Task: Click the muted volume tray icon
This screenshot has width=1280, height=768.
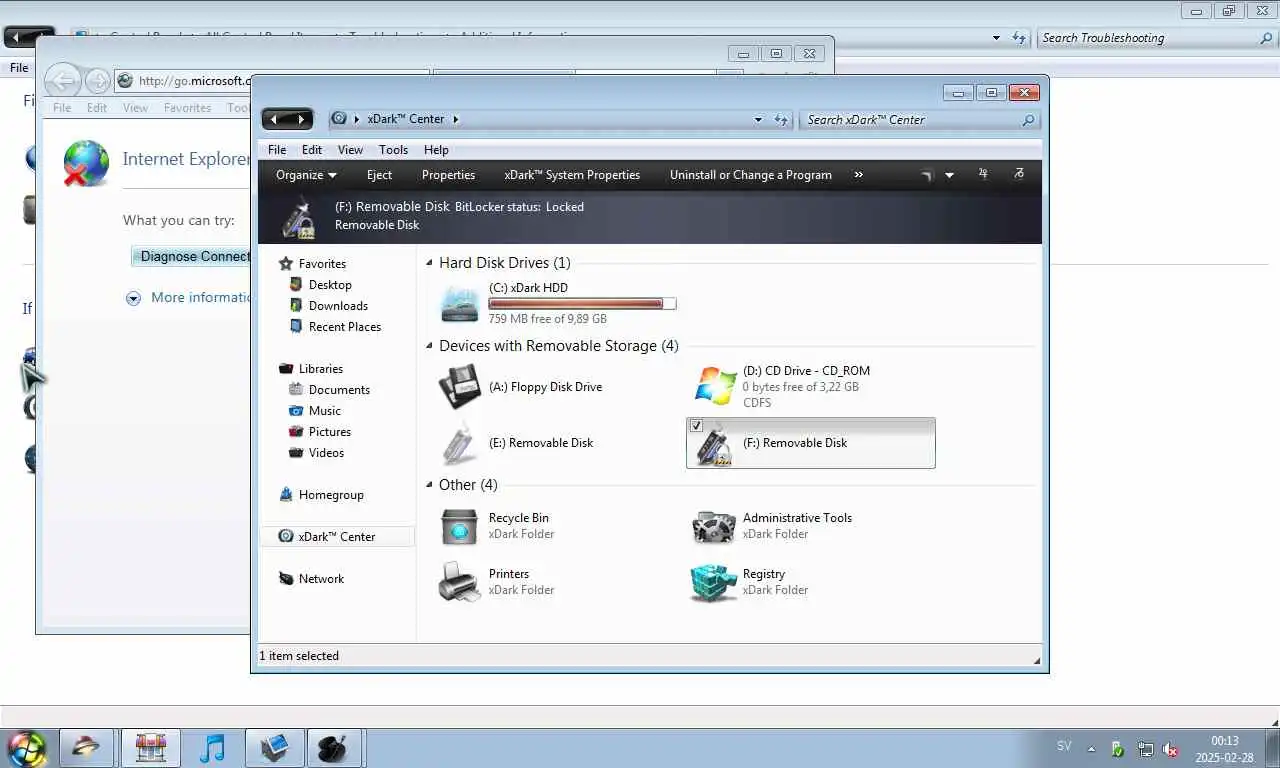Action: point(1171,749)
